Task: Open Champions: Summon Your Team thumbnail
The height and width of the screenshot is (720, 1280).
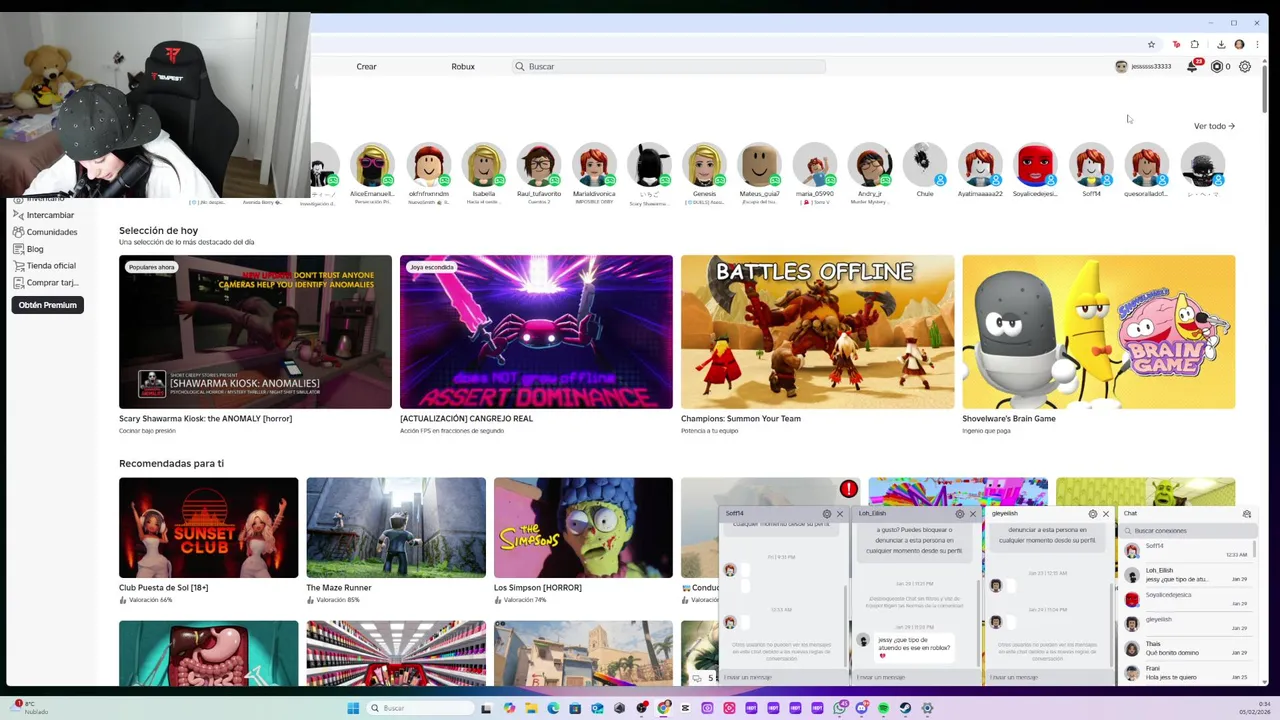Action: click(817, 332)
